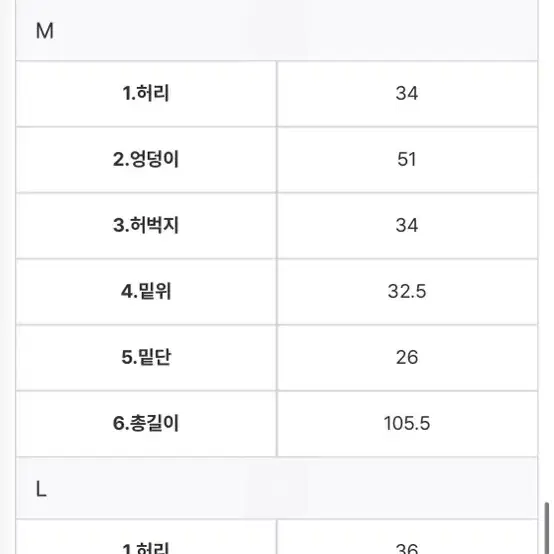Click the 3.허벅지 label cell
Screen dimensions: 554x554
[146, 226]
